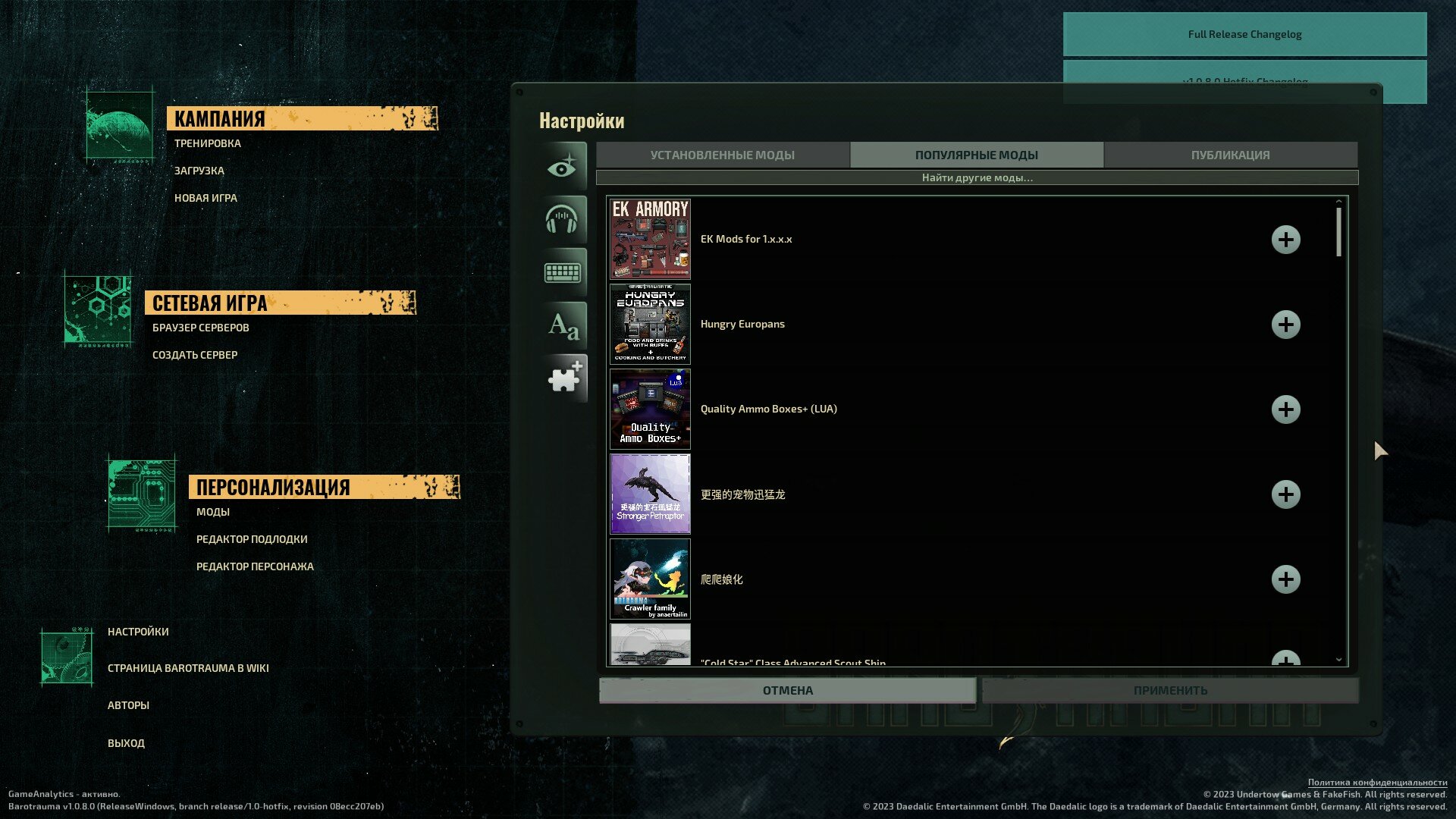Image resolution: width=1456 pixels, height=819 pixels.
Task: Open the mods puzzle-piece settings tab
Action: click(x=563, y=378)
